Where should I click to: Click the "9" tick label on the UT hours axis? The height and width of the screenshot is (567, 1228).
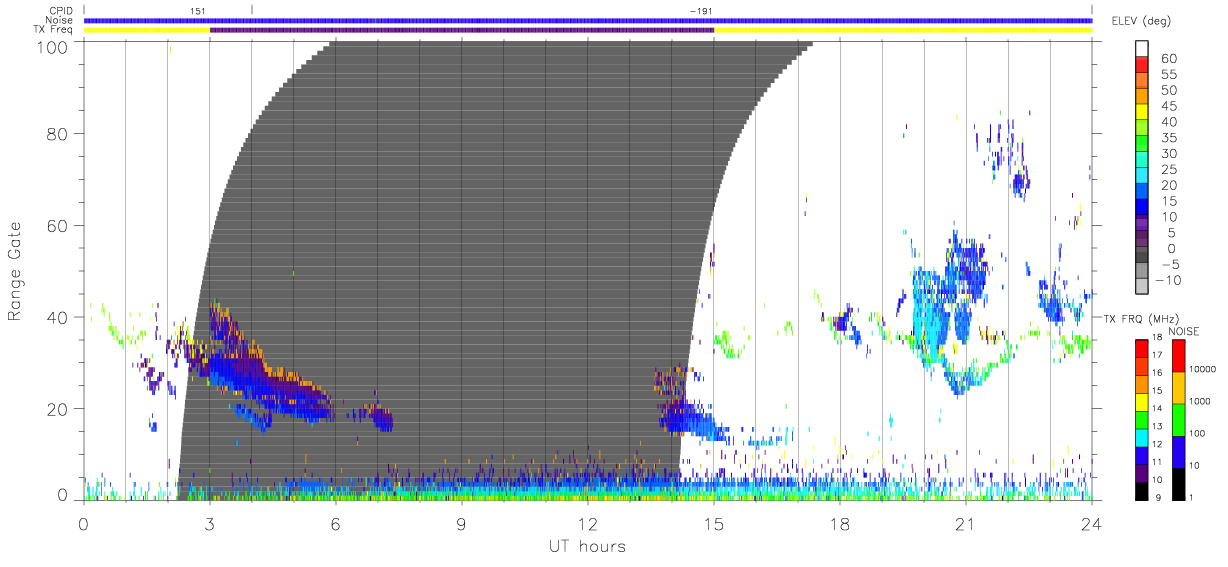pos(461,523)
